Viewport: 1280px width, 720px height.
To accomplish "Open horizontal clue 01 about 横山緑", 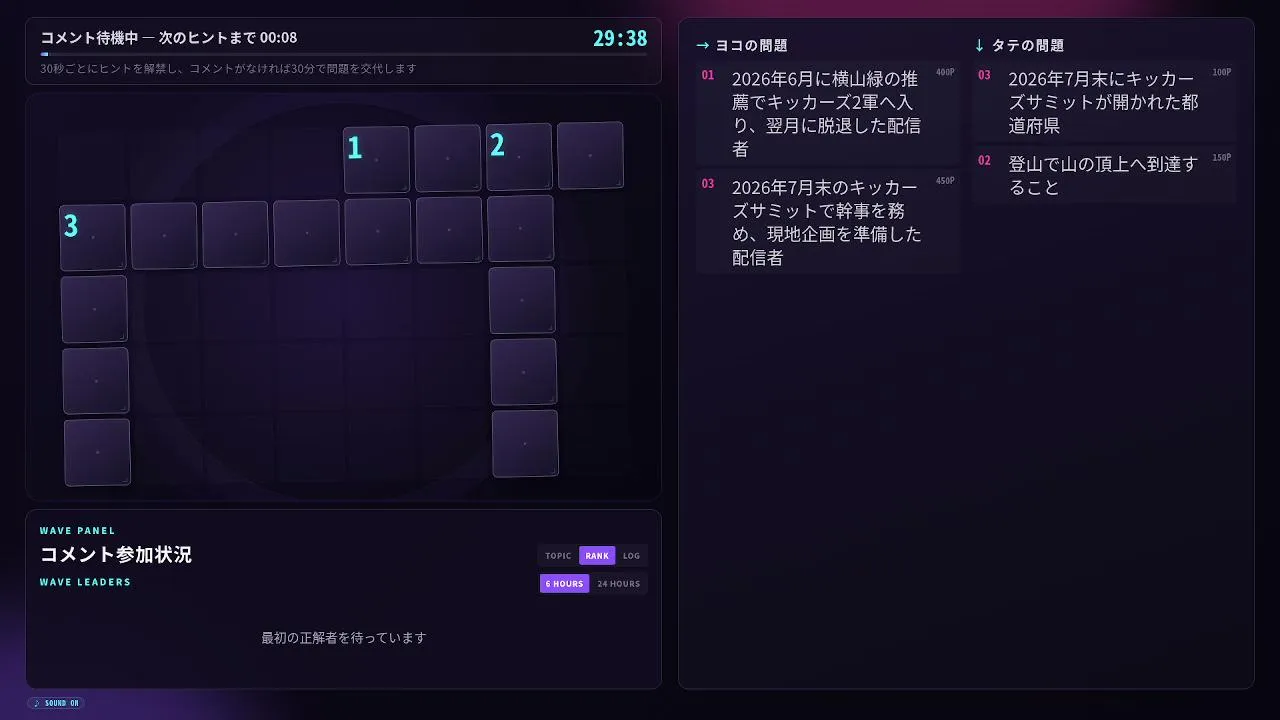I will coord(828,114).
